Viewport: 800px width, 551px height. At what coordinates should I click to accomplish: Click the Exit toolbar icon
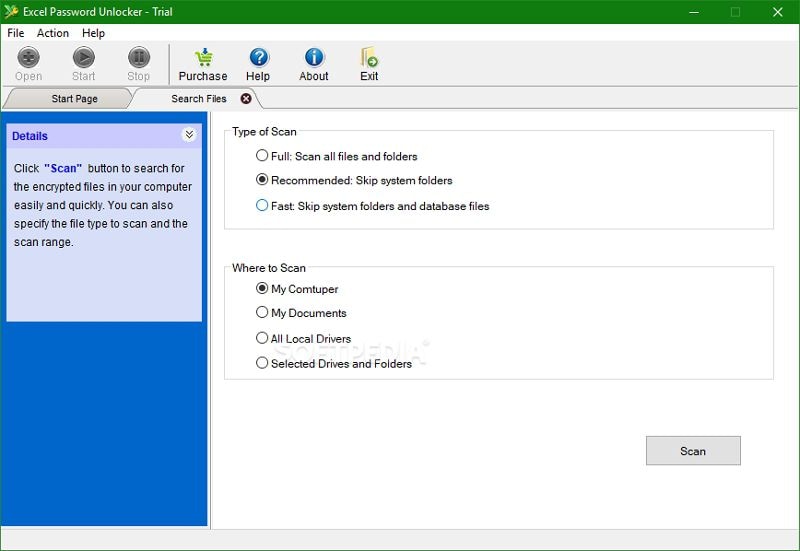point(369,57)
